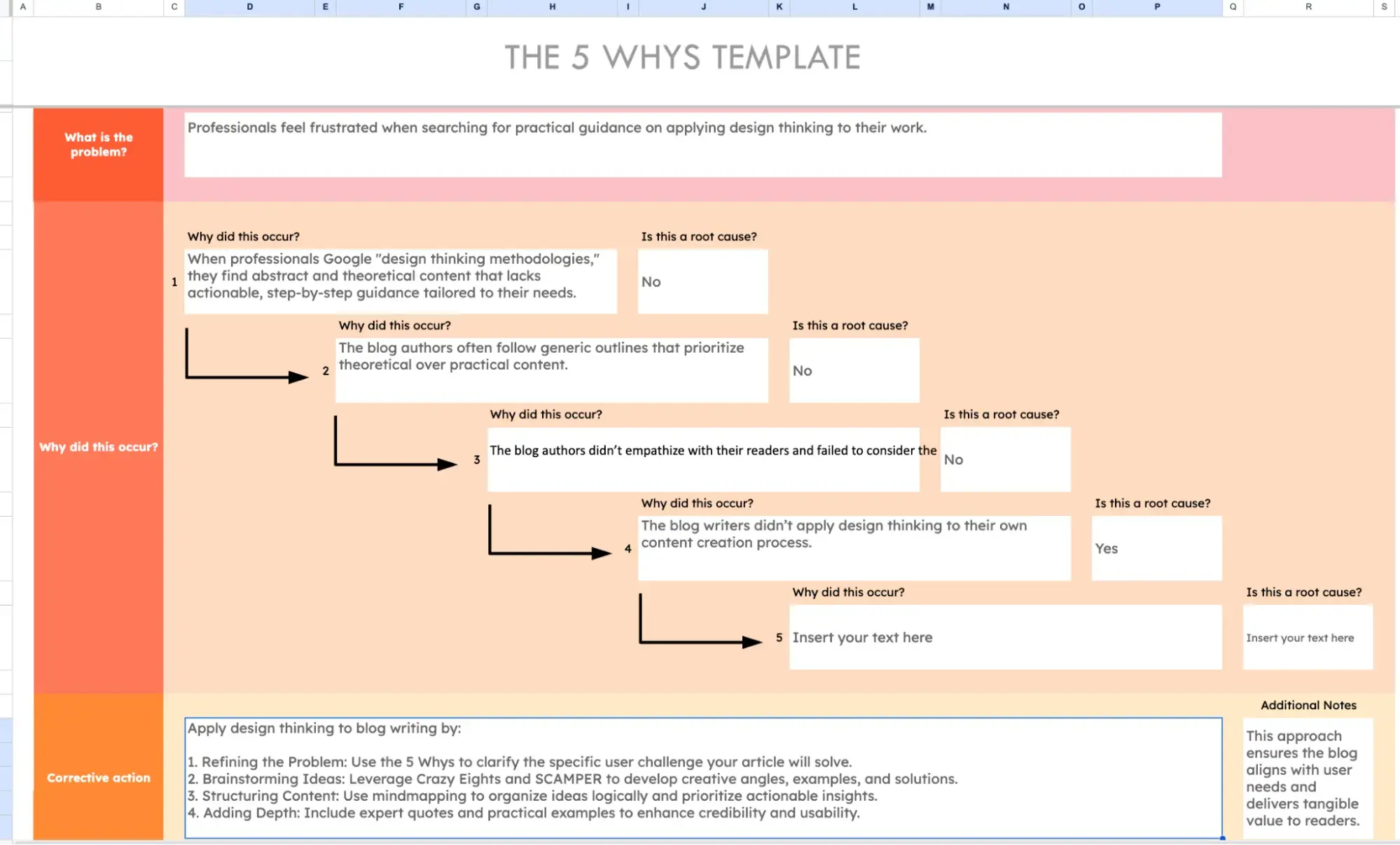Viewport: 1400px width, 845px height.
Task: Click 'Why did this occur?' heading above row 5
Action: pos(848,592)
